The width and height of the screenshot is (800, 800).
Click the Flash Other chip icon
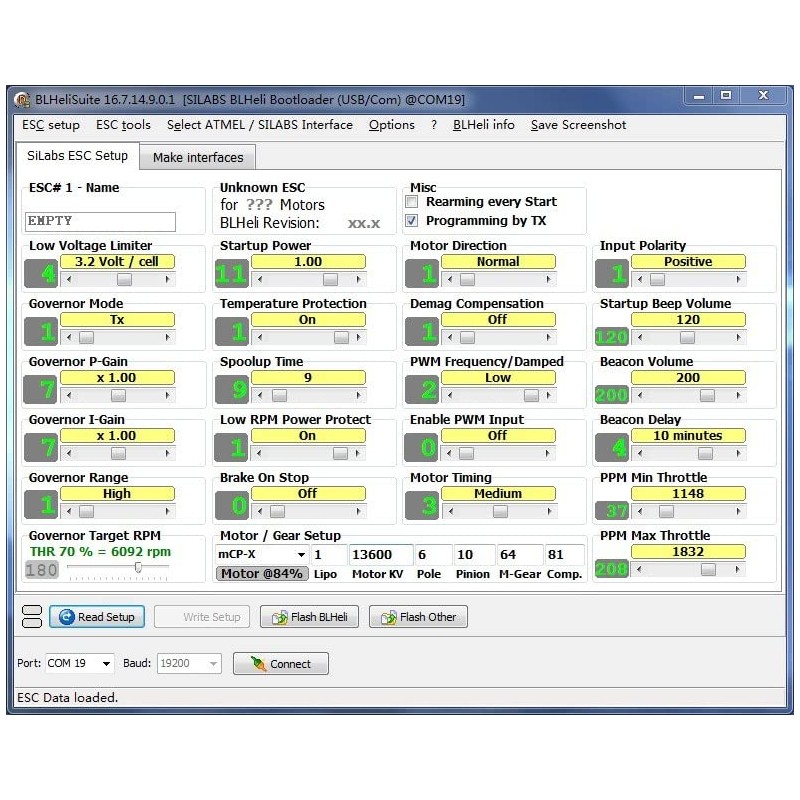tap(387, 617)
